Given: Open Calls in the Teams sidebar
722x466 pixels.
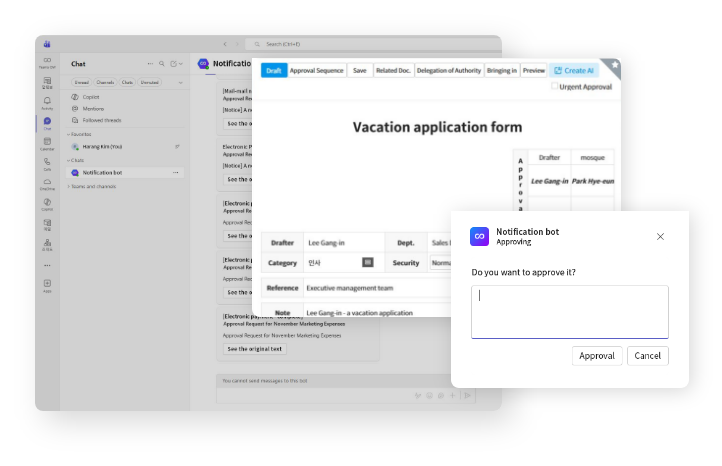Looking at the screenshot, I should coord(47,163).
